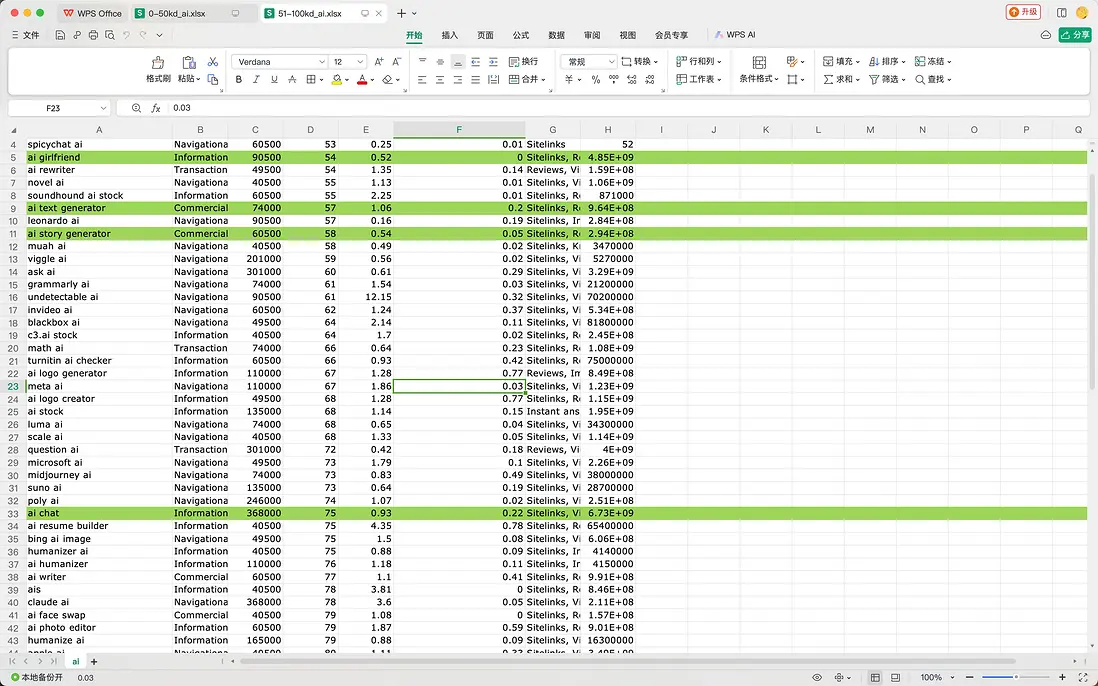Screen dimensions: 1098x686
Task: Click the Justify alignment icon
Action: 475,80
